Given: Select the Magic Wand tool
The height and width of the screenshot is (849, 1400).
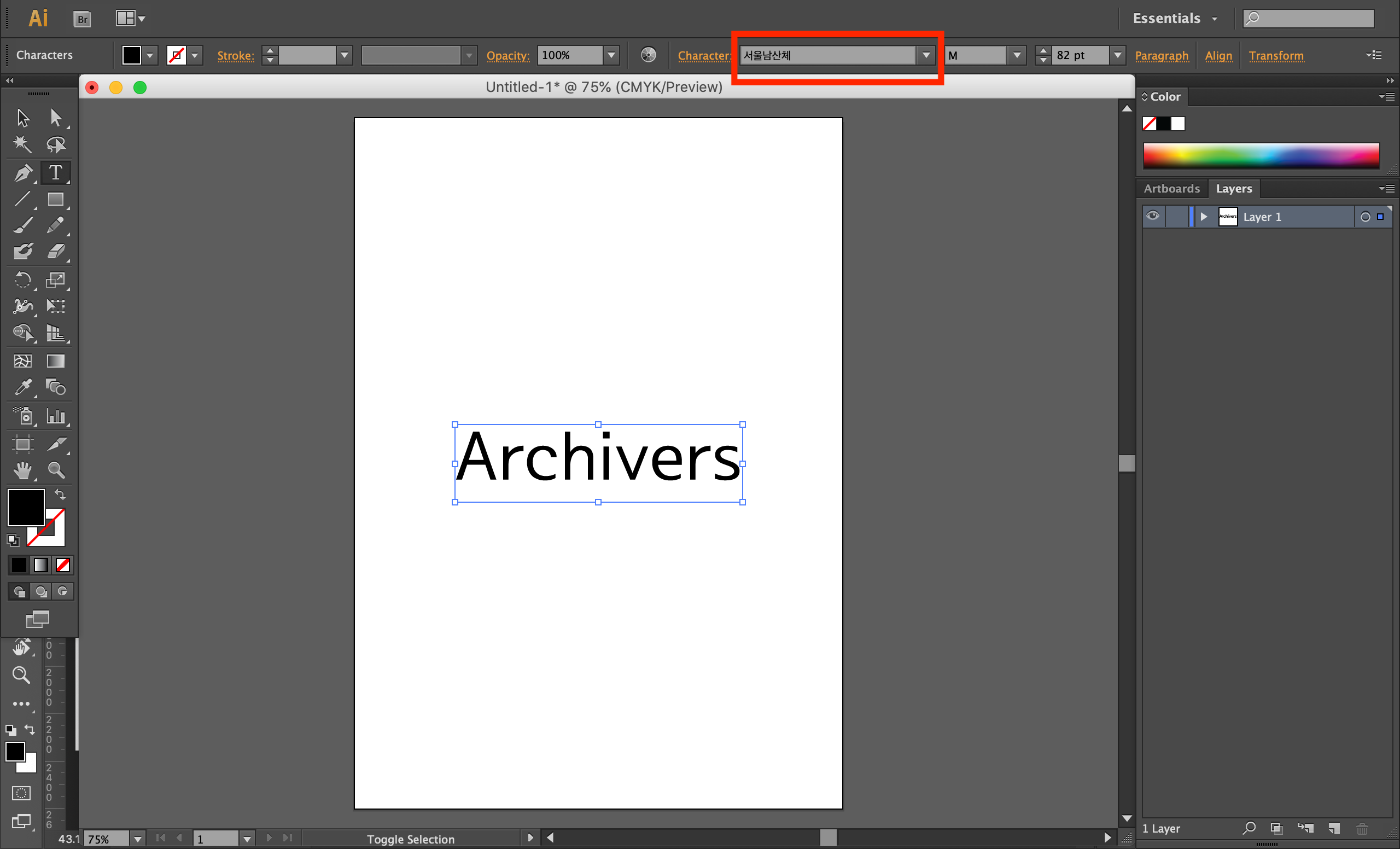Looking at the screenshot, I should click(23, 144).
